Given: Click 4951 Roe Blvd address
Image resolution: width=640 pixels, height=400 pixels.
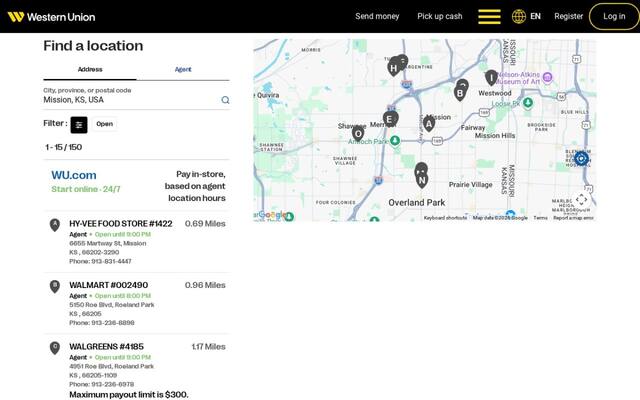Looking at the screenshot, I should click(111, 367).
